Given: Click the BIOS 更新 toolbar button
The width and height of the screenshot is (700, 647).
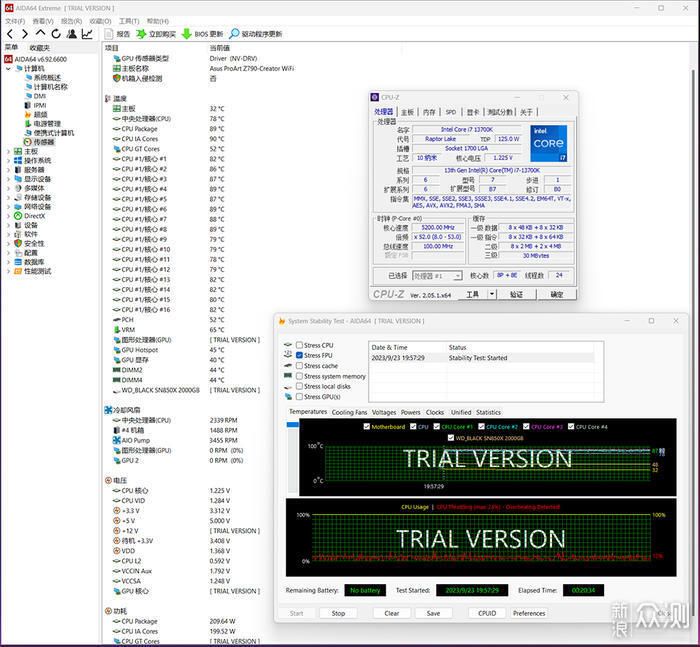Looking at the screenshot, I should pyautogui.click(x=203, y=34).
